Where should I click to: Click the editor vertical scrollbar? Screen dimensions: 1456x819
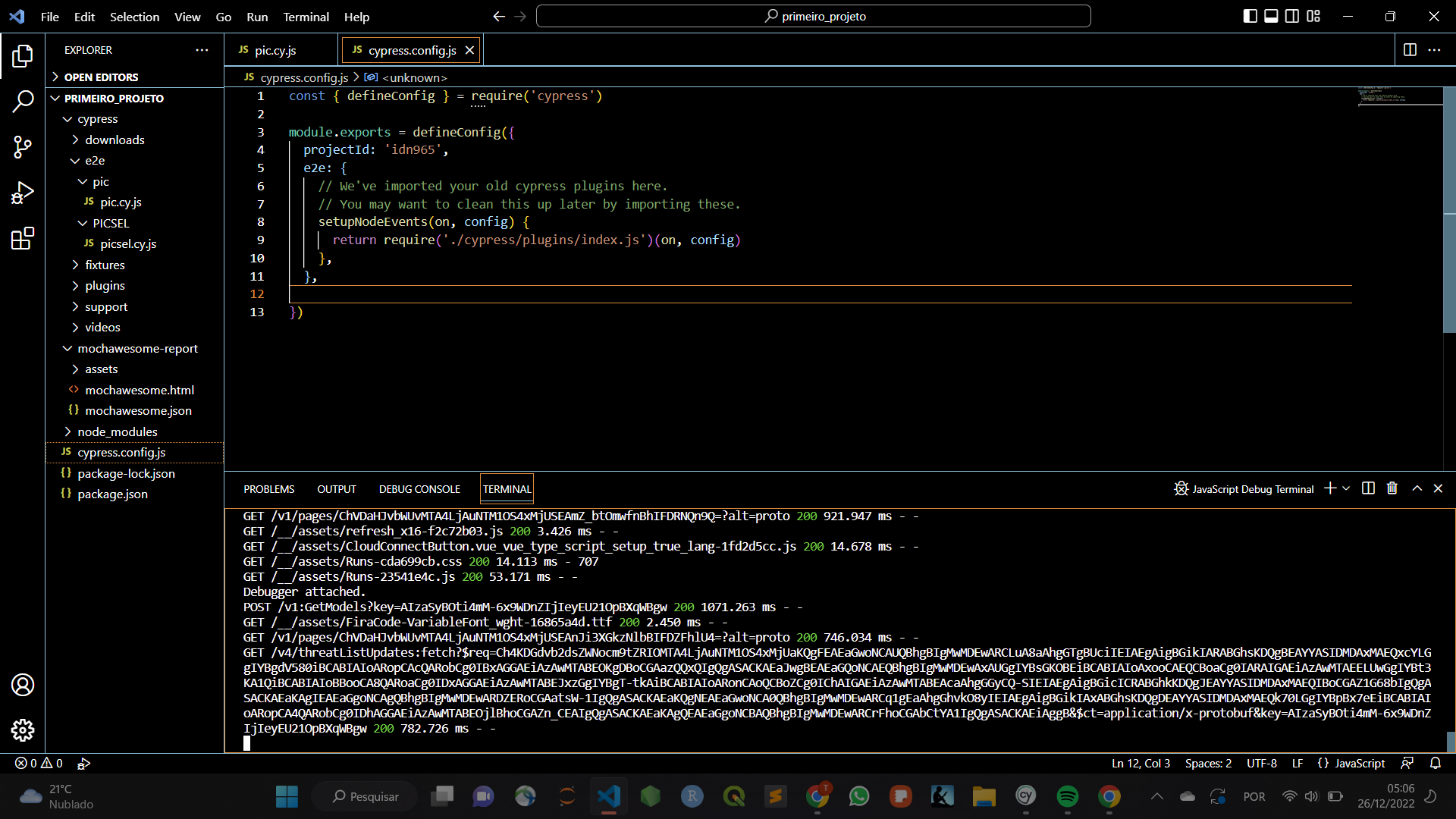pyautogui.click(x=1449, y=210)
